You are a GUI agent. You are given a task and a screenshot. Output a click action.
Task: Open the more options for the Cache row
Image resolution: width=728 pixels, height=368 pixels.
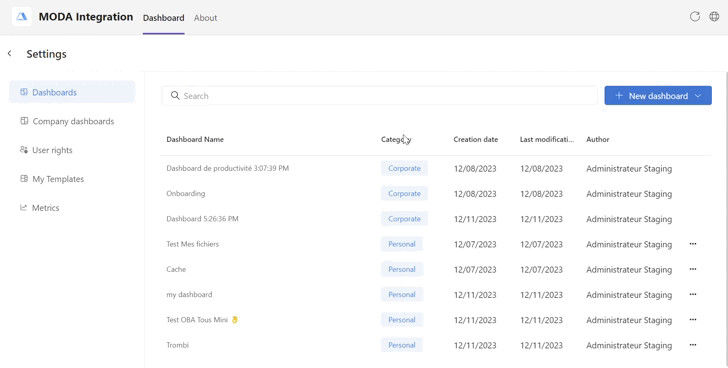tap(693, 269)
